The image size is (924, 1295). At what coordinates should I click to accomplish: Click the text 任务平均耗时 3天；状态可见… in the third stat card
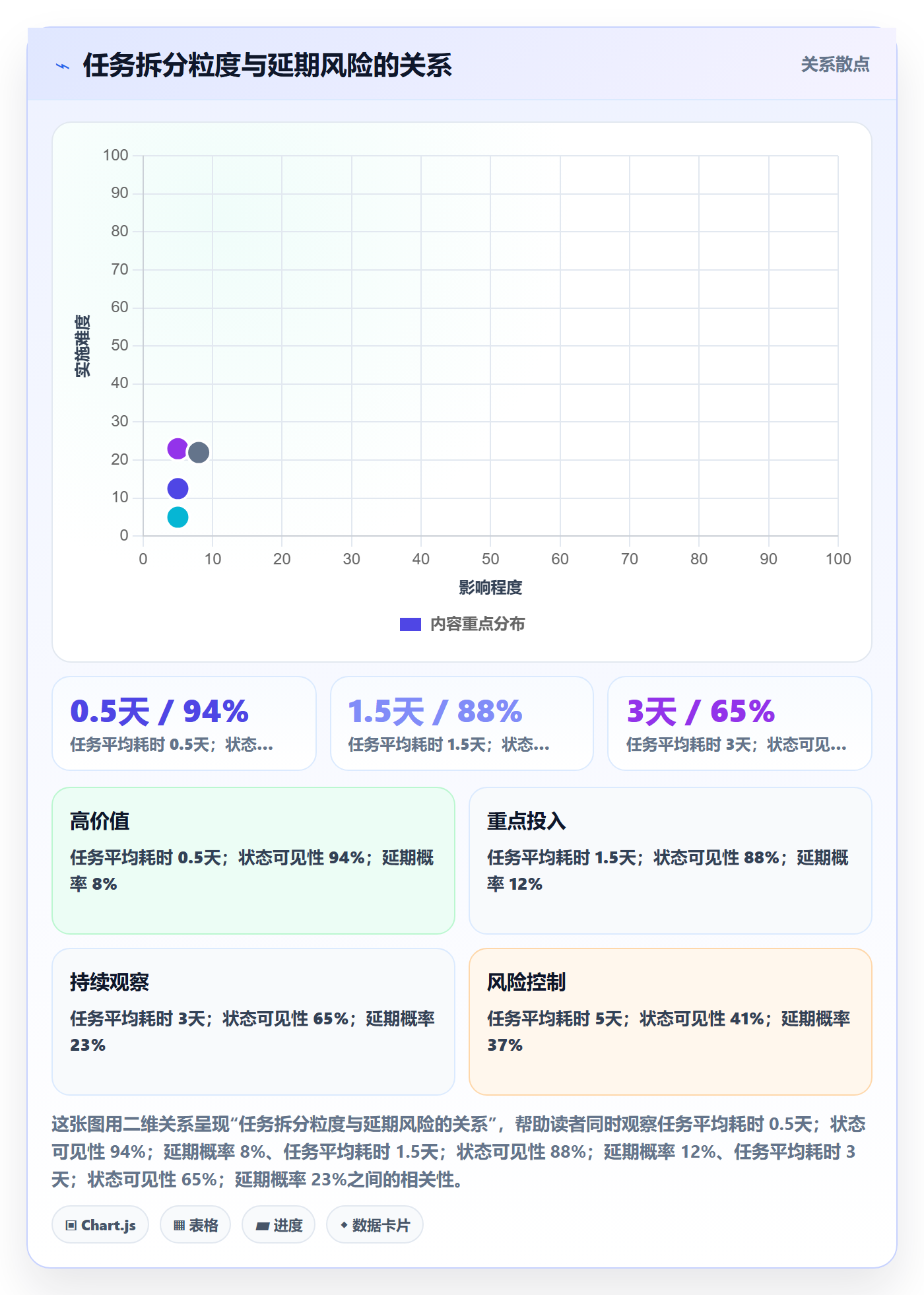737,745
